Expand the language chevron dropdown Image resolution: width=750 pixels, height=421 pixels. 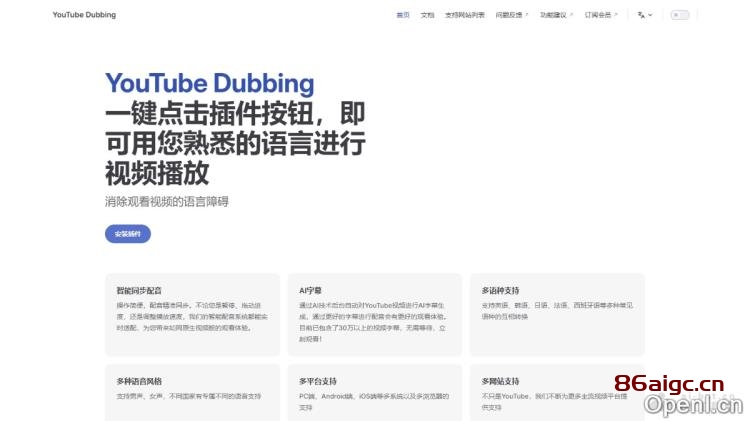[650, 15]
